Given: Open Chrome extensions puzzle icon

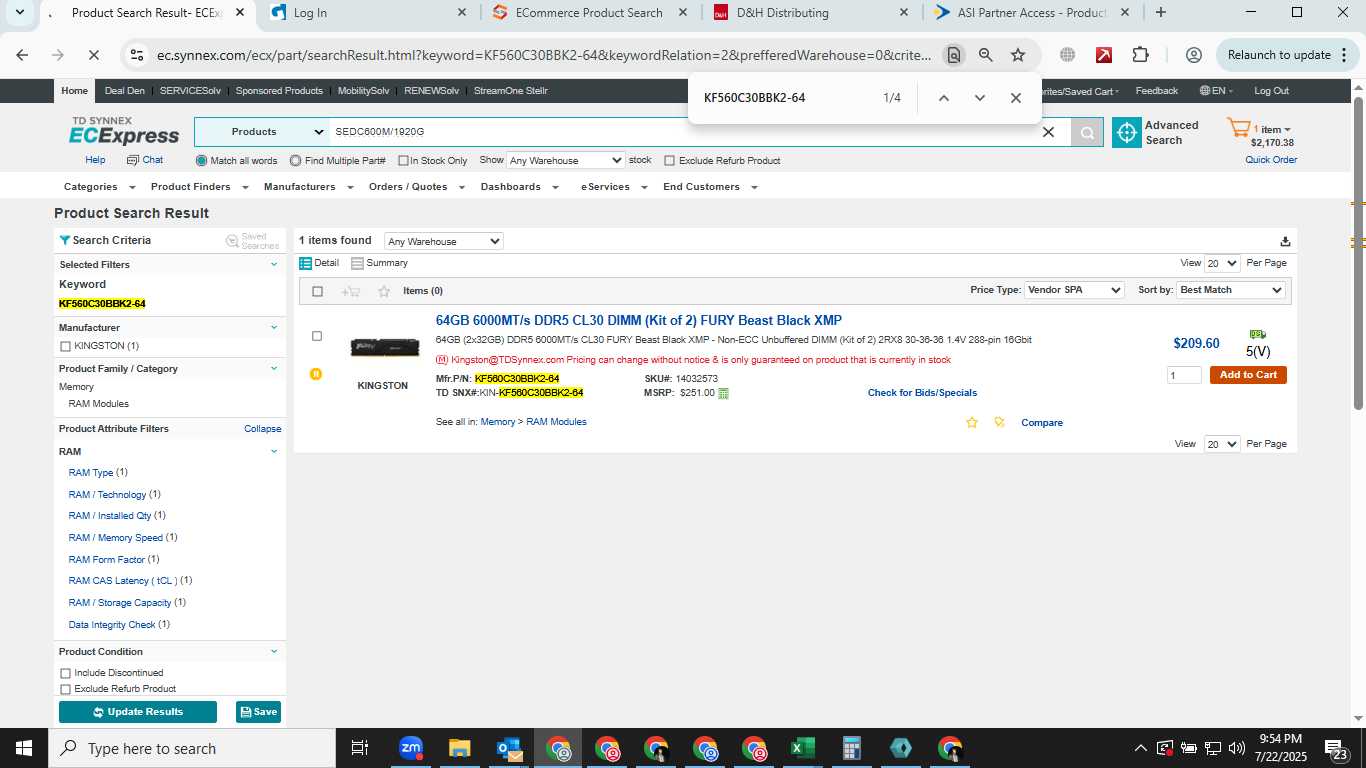Looking at the screenshot, I should 1141,55.
